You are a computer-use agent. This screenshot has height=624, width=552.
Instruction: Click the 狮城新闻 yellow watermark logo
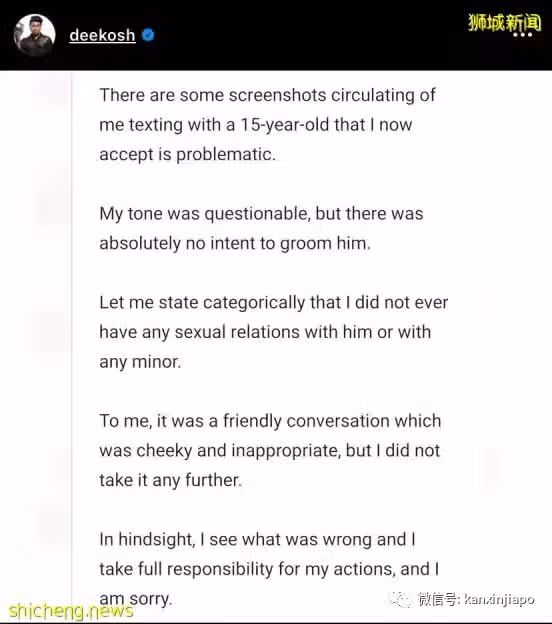(x=505, y=22)
